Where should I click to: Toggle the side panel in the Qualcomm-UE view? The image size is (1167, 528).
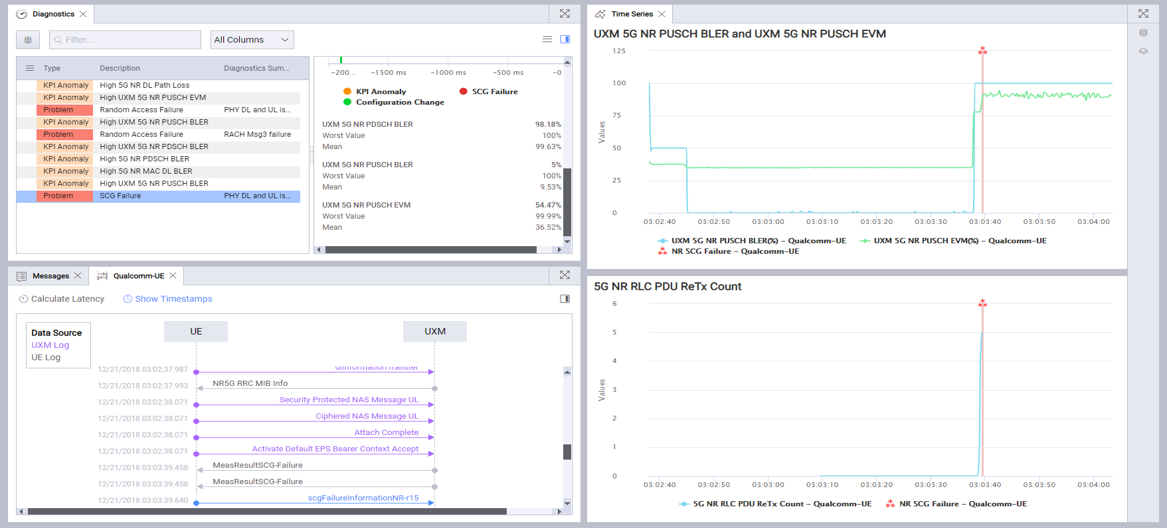565,299
